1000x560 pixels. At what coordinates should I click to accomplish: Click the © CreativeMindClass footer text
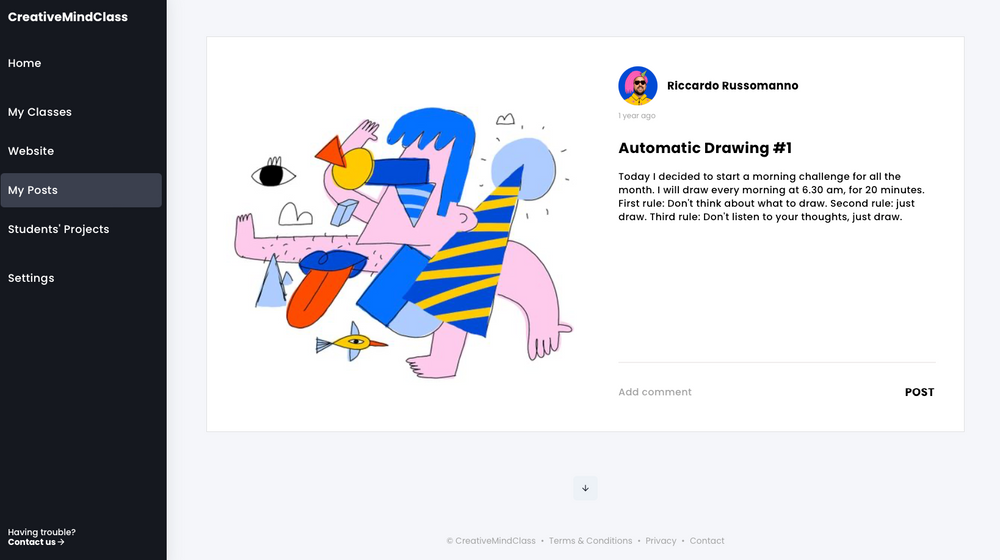click(x=491, y=541)
